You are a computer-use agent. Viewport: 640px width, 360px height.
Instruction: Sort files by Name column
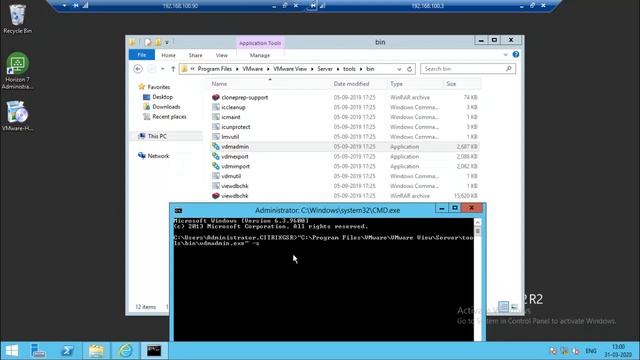point(219,84)
